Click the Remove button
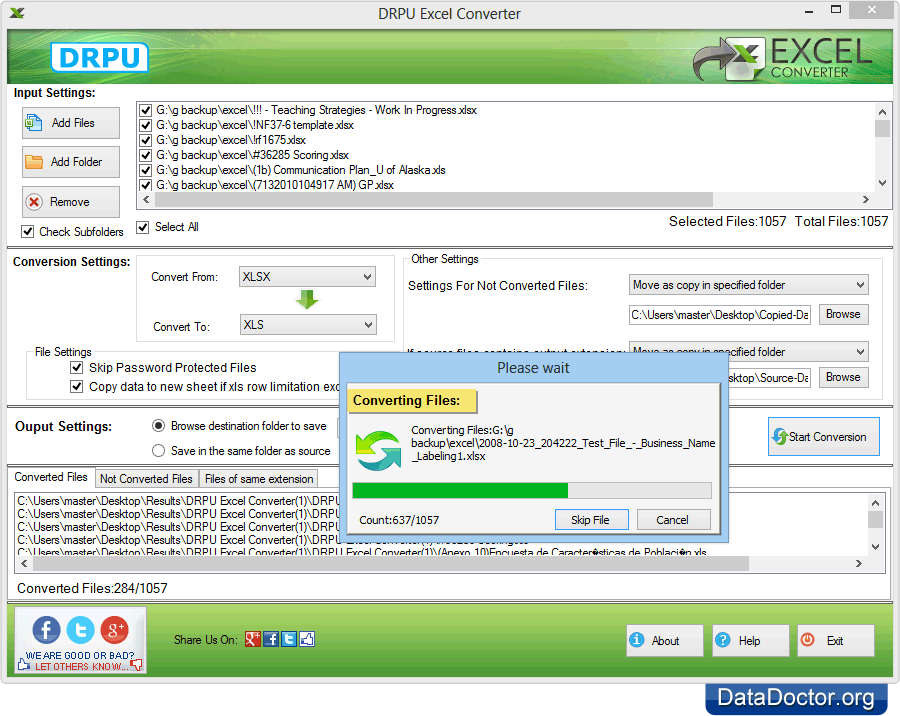Viewport: 900px width, 716px height. pos(71,202)
